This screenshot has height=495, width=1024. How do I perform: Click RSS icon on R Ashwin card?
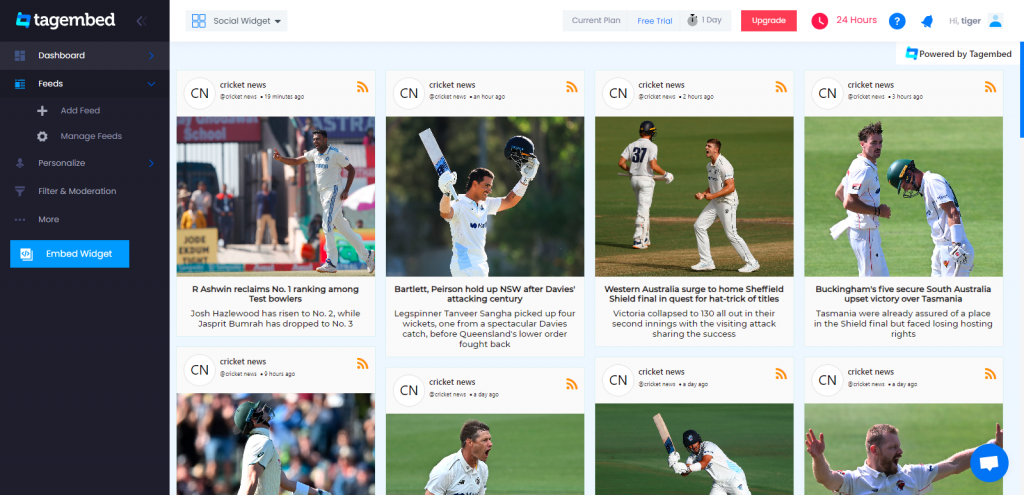pos(363,87)
